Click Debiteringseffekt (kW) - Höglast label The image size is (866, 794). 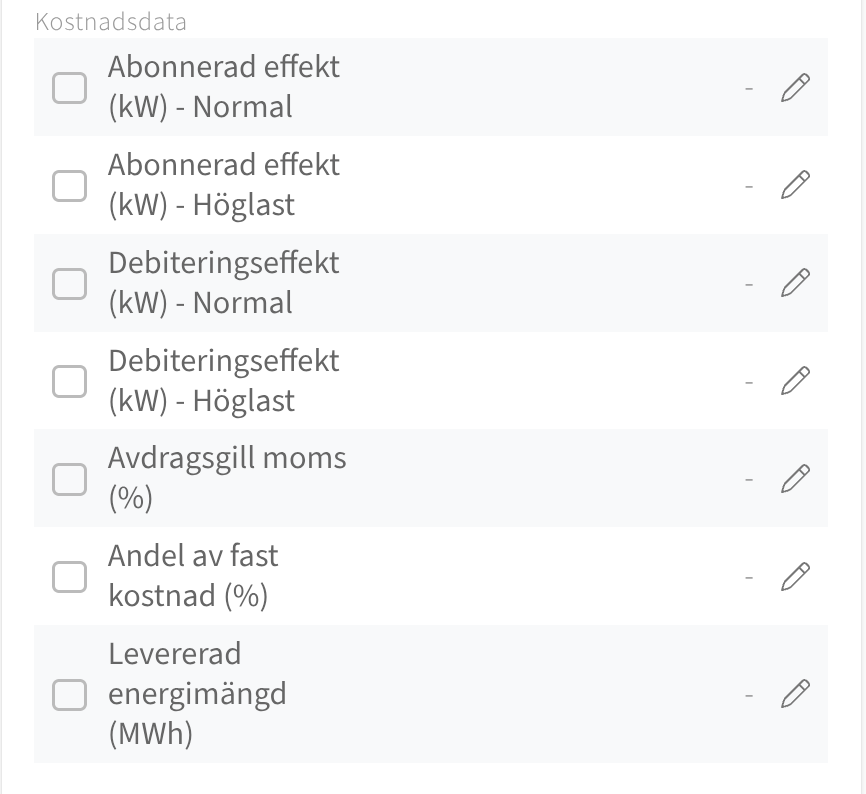pos(223,381)
